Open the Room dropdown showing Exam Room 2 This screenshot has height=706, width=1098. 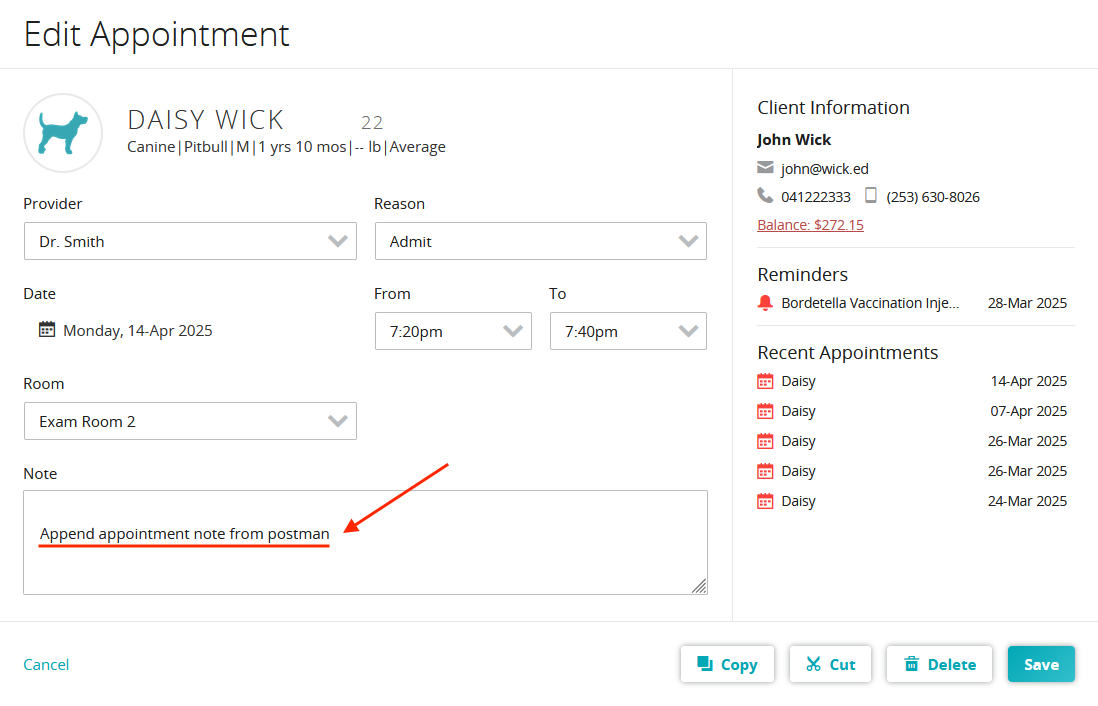[190, 421]
